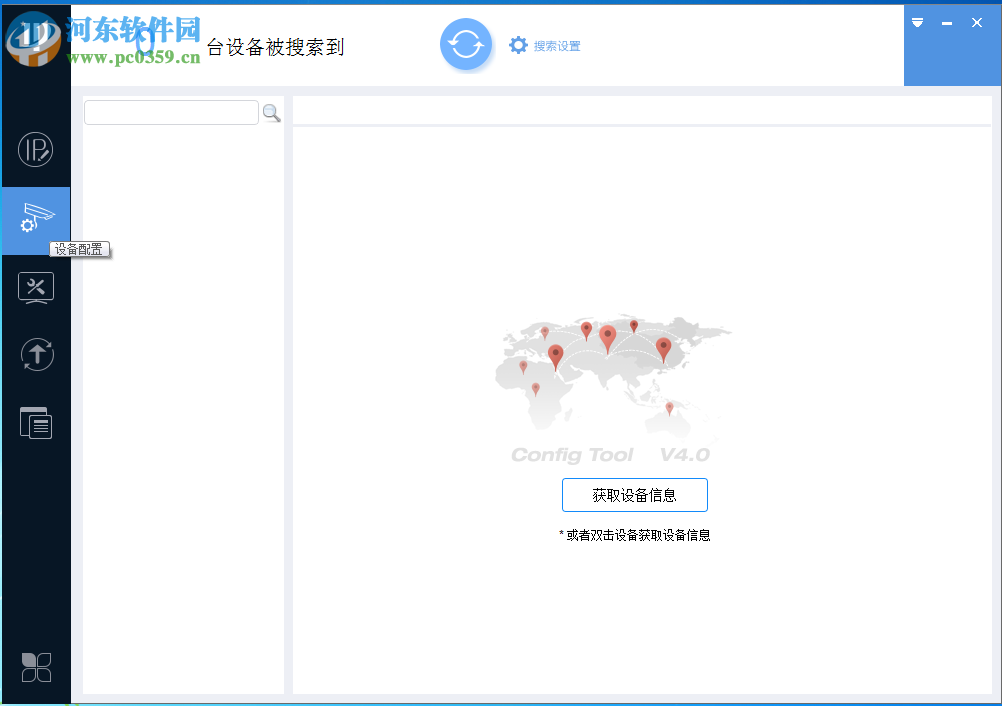The height and width of the screenshot is (706, 1002).
Task: Click the four-leaf app icon at sidebar bottom
Action: 36,666
